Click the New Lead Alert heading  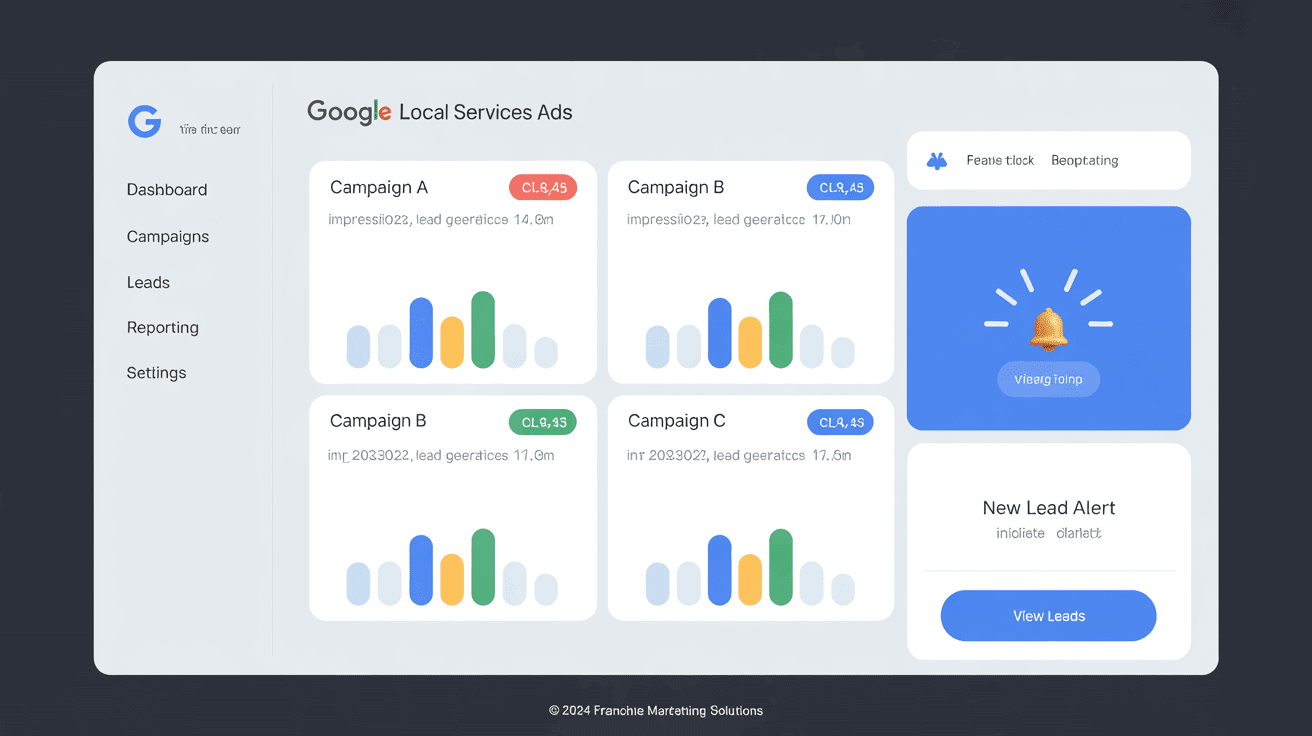coord(1049,508)
